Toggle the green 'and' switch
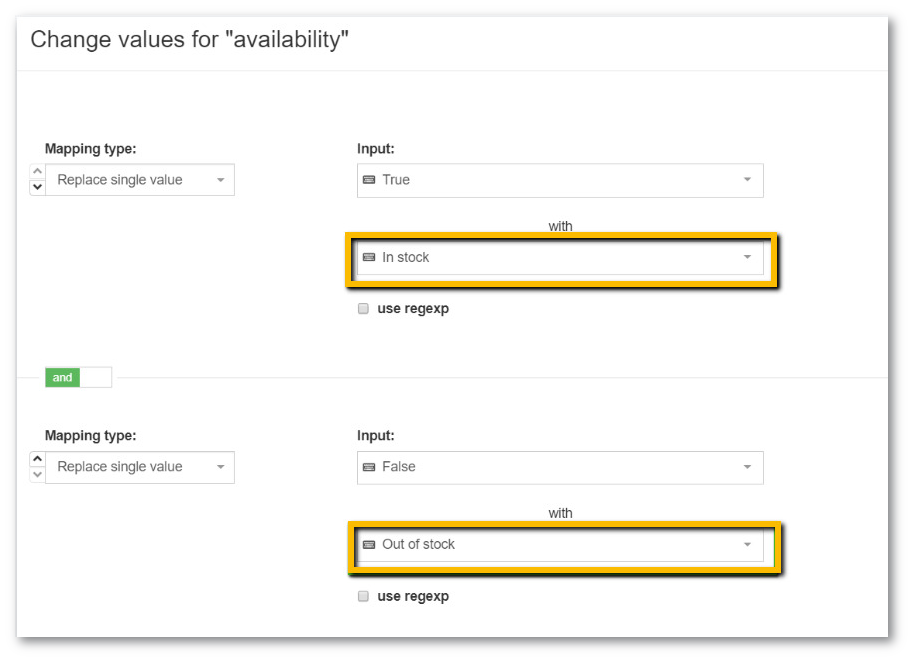This screenshot has height=662, width=913. point(63,378)
